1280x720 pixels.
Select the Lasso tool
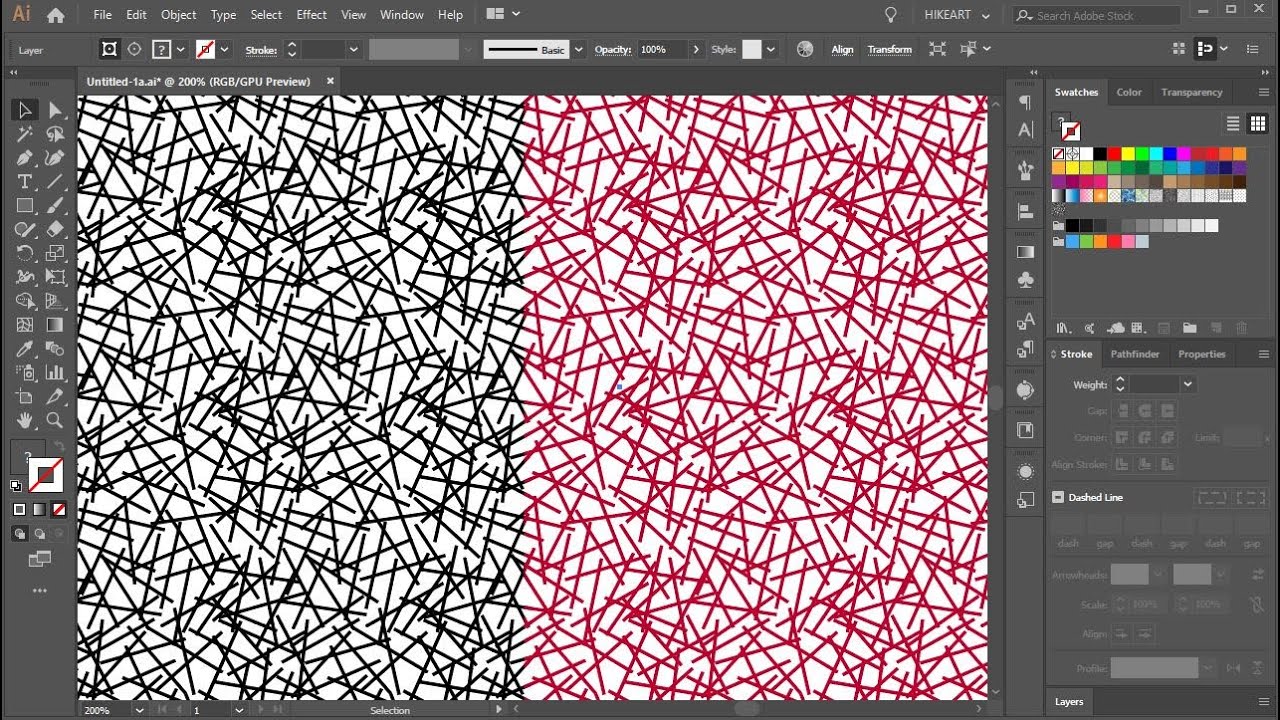click(56, 134)
